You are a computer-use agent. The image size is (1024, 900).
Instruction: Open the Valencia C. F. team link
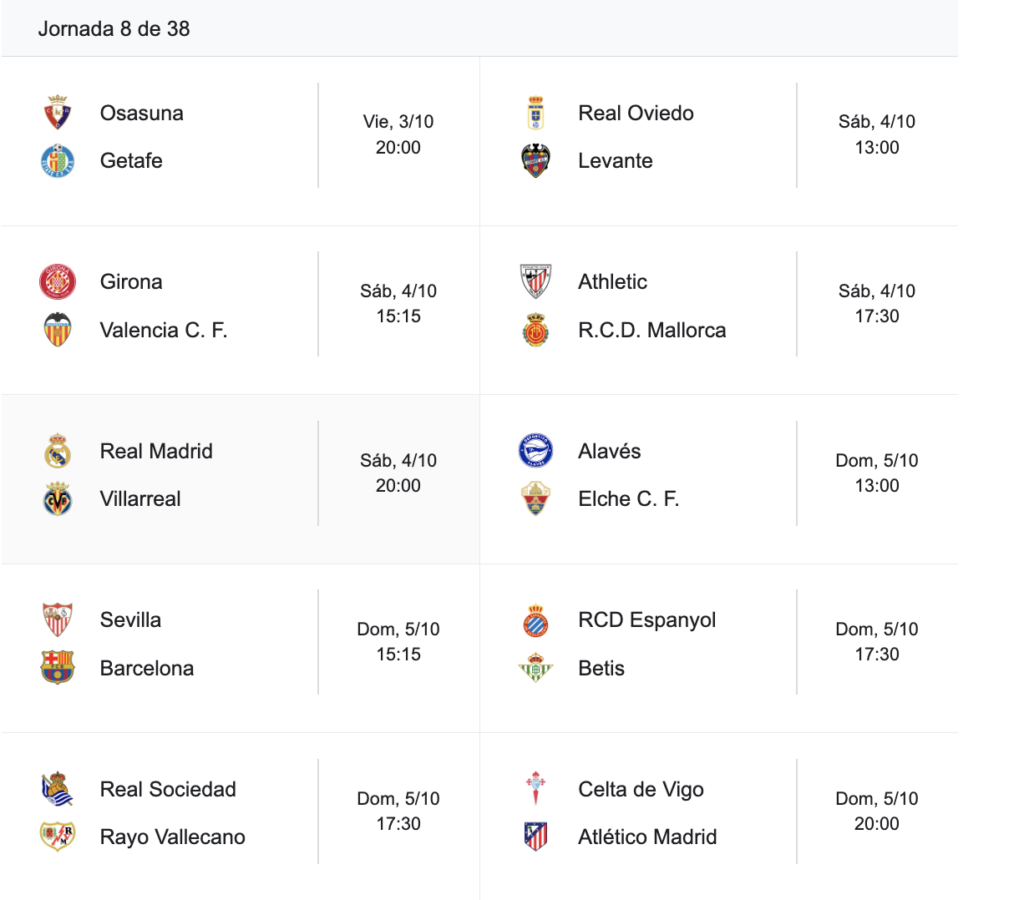click(163, 330)
